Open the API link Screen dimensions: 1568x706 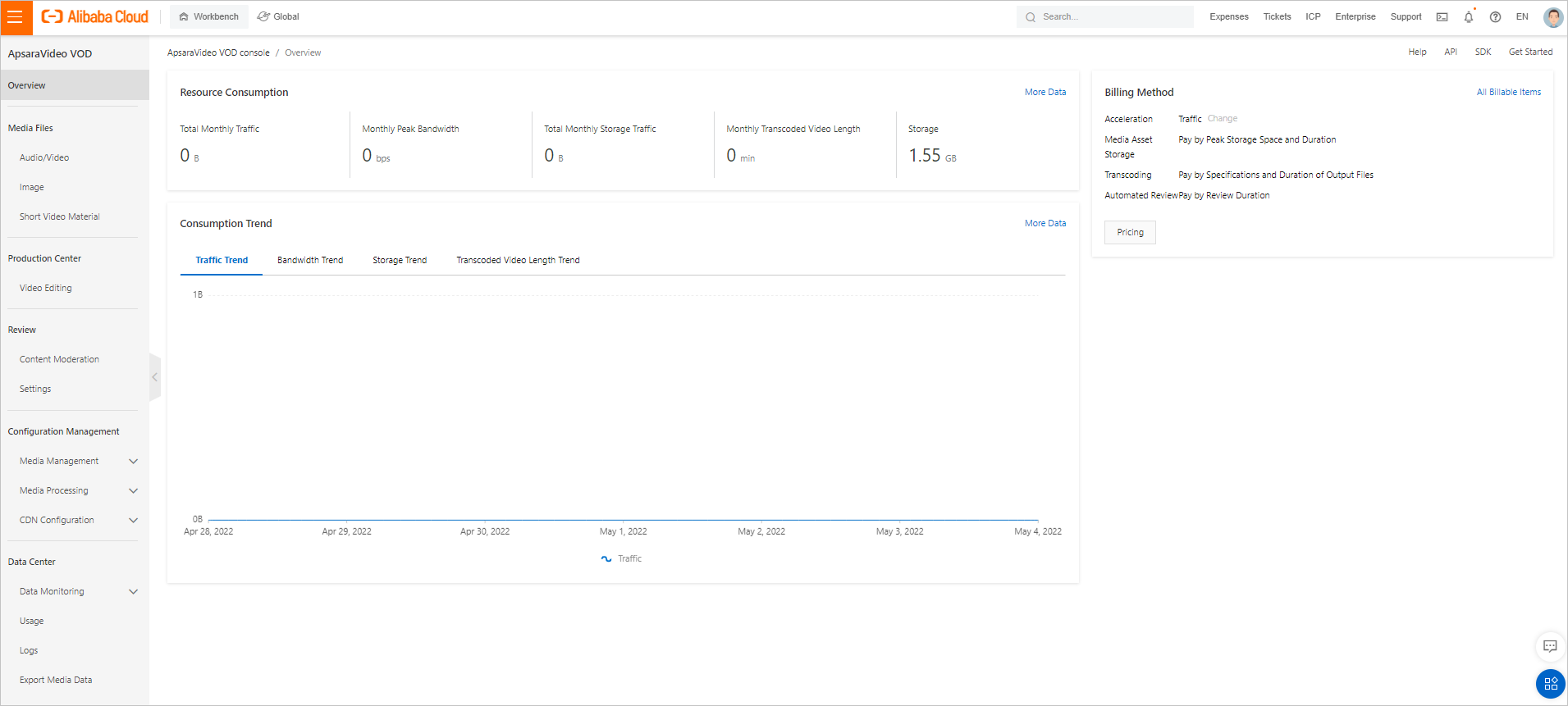pyautogui.click(x=1451, y=52)
